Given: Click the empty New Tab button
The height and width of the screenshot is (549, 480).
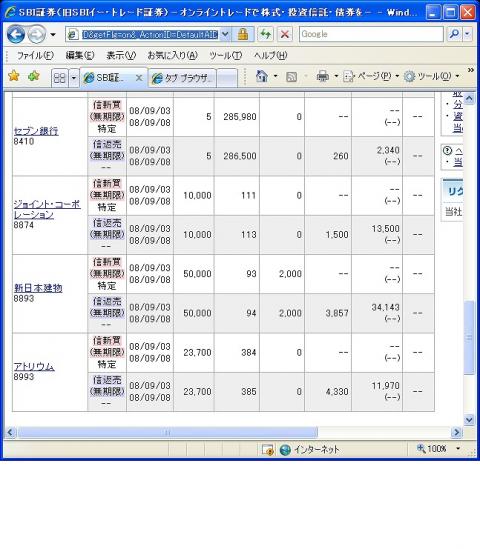Looking at the screenshot, I should coord(227,78).
